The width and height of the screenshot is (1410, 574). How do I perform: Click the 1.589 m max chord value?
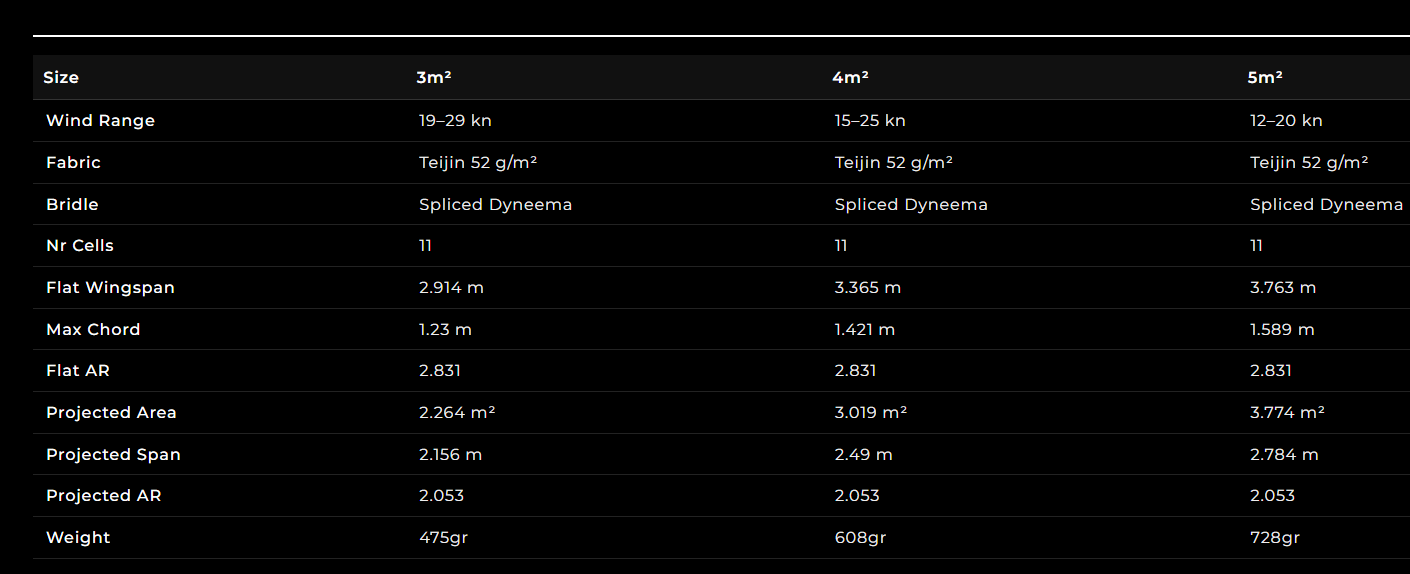pos(1282,330)
